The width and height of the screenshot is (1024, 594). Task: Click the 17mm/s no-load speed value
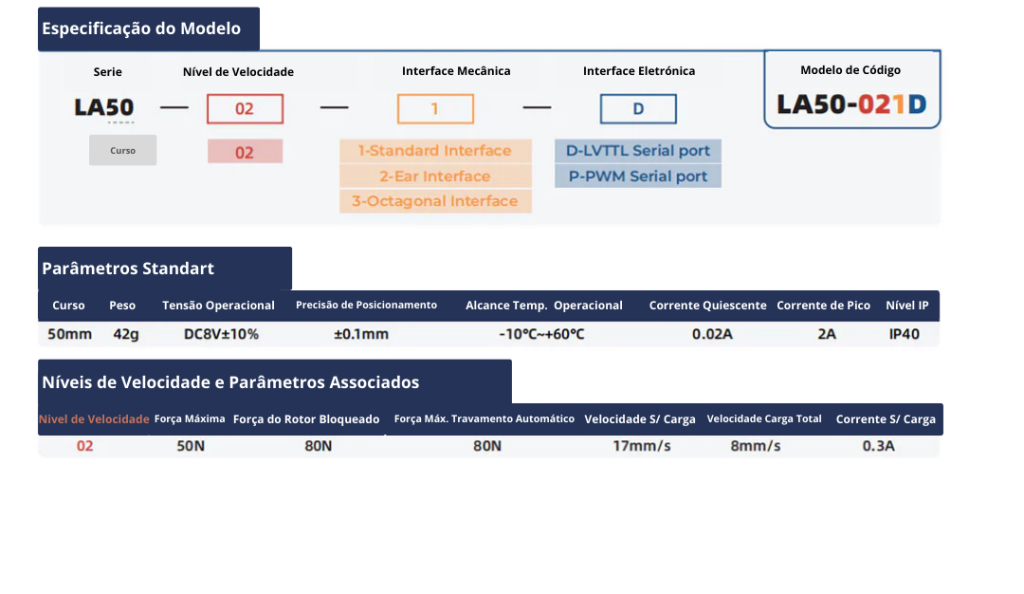tap(641, 446)
